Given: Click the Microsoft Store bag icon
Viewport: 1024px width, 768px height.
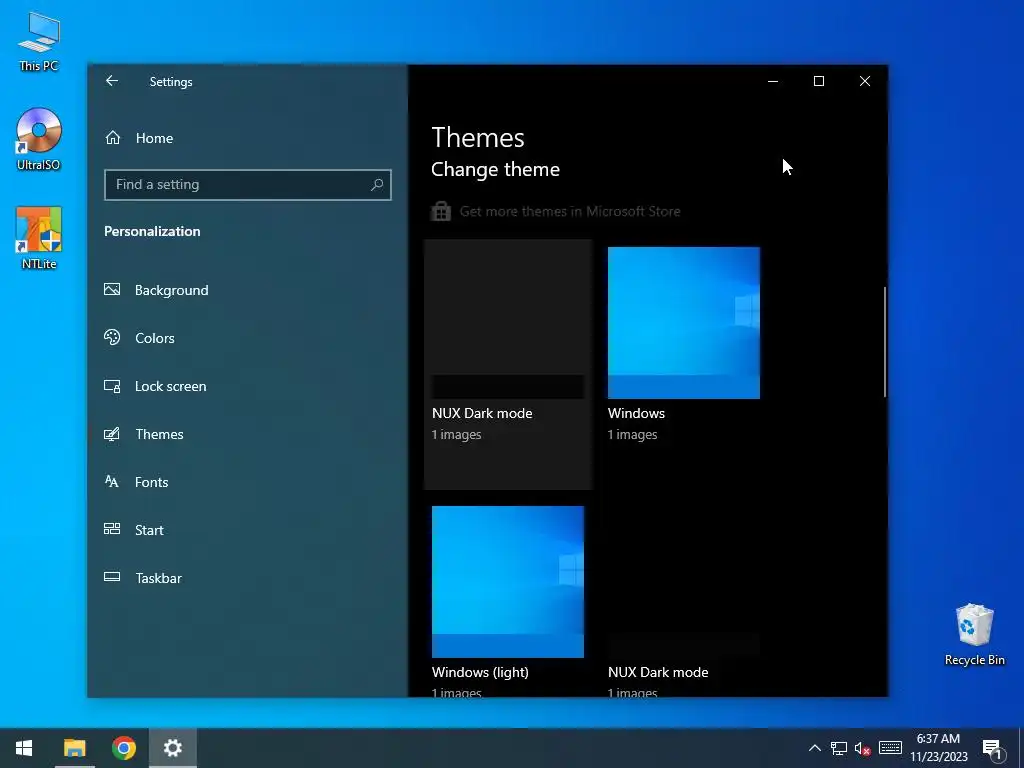Looking at the screenshot, I should (441, 211).
